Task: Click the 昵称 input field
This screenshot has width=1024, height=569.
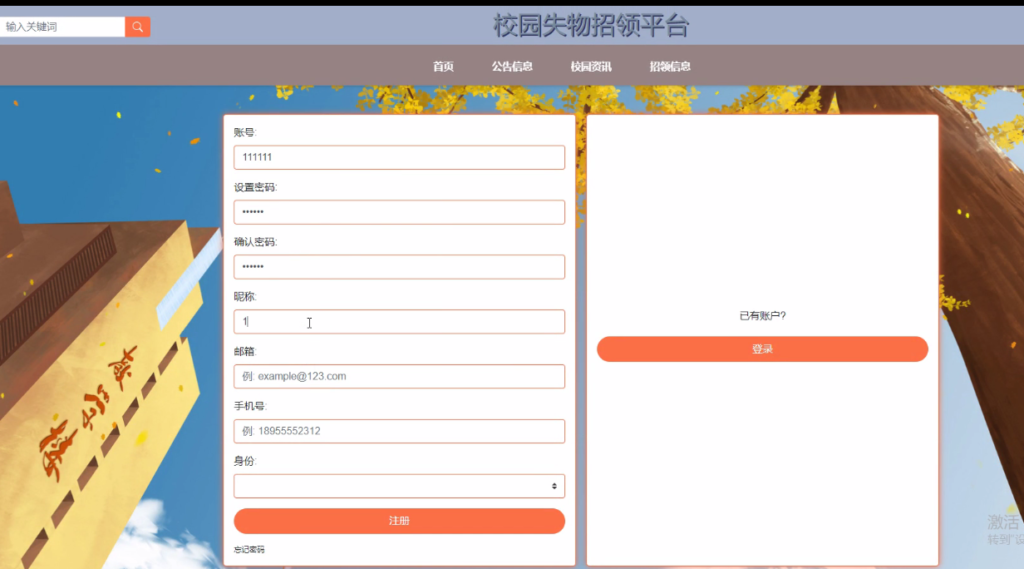Action: tap(399, 322)
